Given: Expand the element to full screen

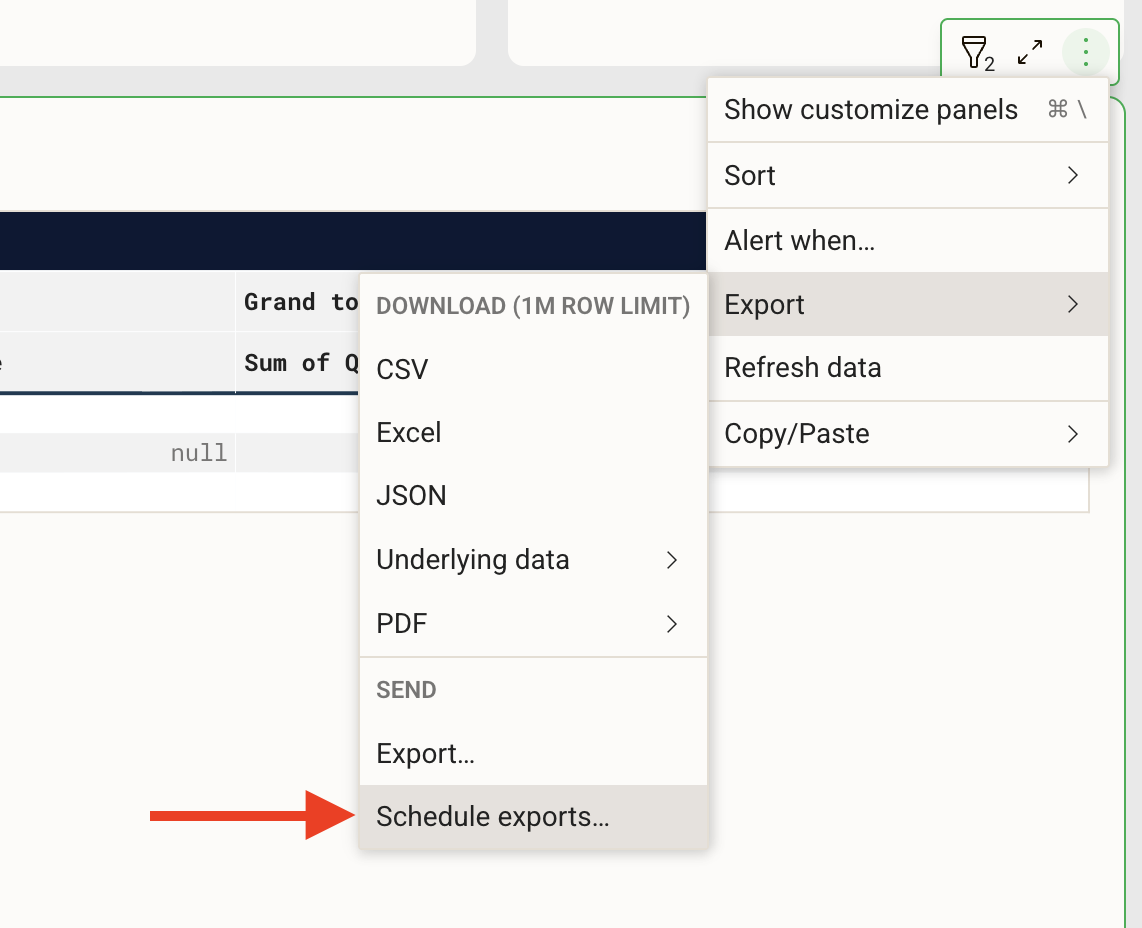Looking at the screenshot, I should point(1030,52).
